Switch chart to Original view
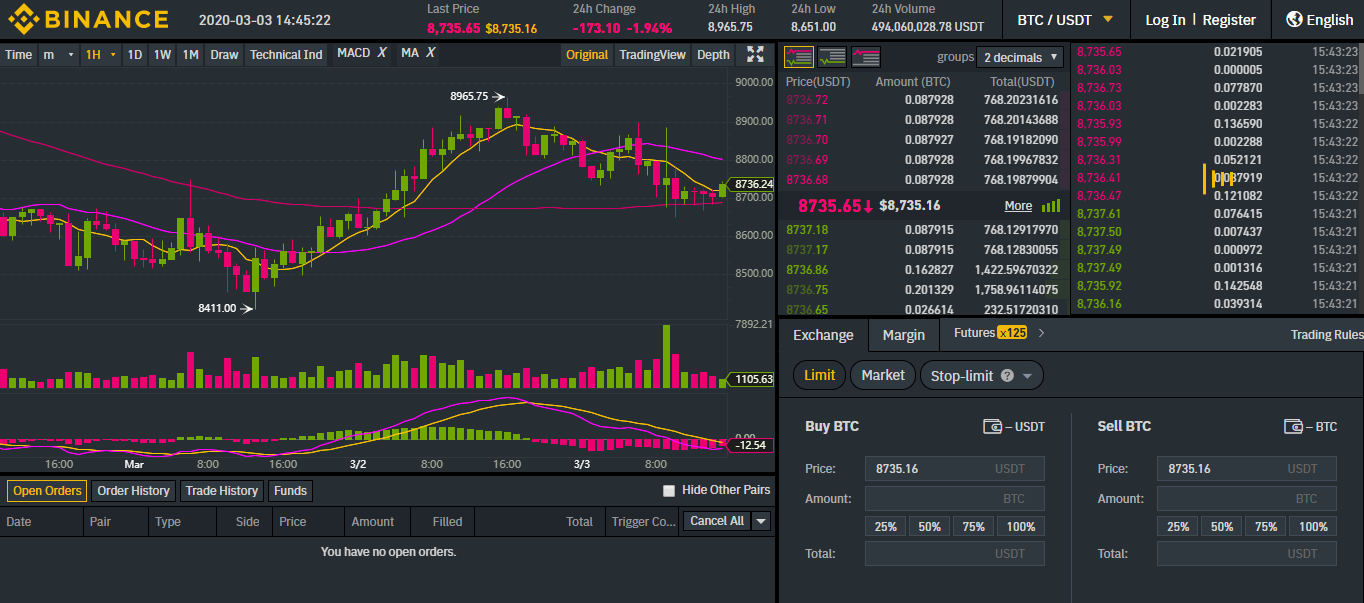This screenshot has height=603, width=1364. (587, 55)
